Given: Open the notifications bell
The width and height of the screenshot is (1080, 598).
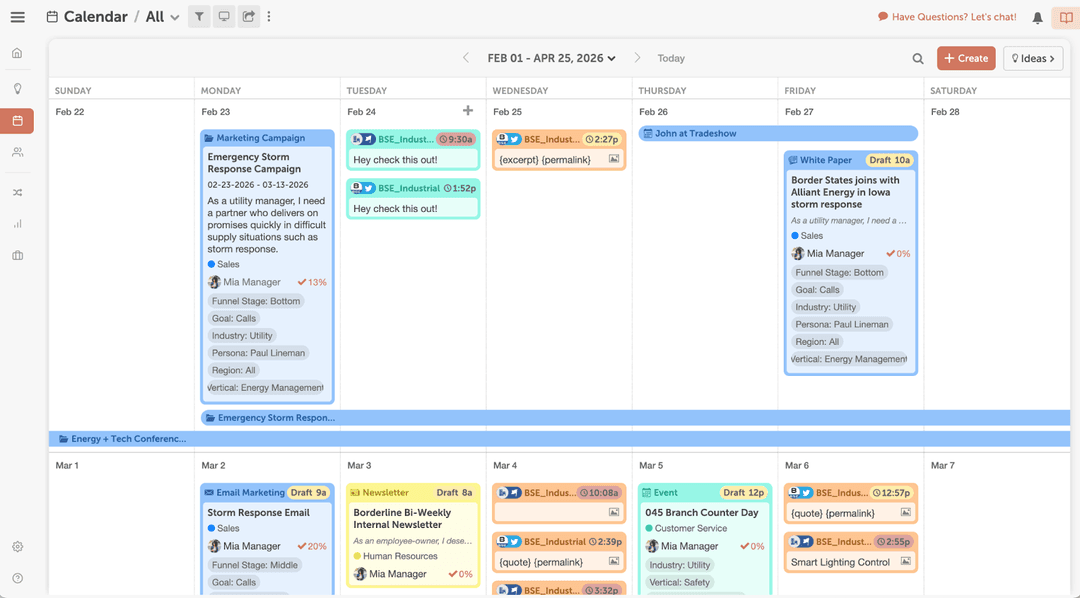Looking at the screenshot, I should (1037, 17).
